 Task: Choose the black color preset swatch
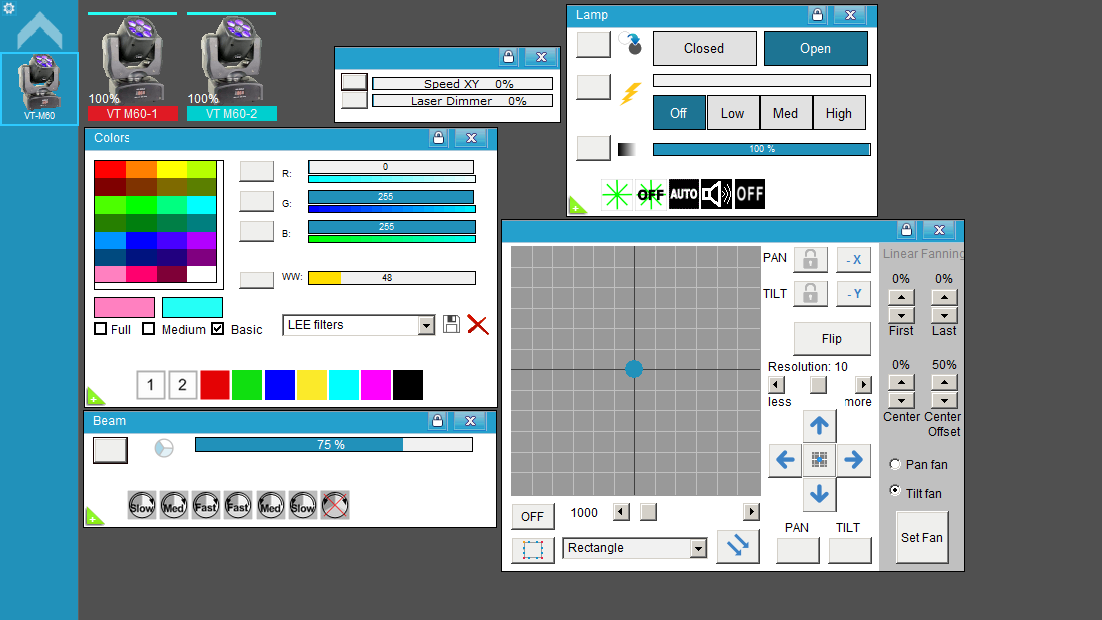(x=408, y=385)
